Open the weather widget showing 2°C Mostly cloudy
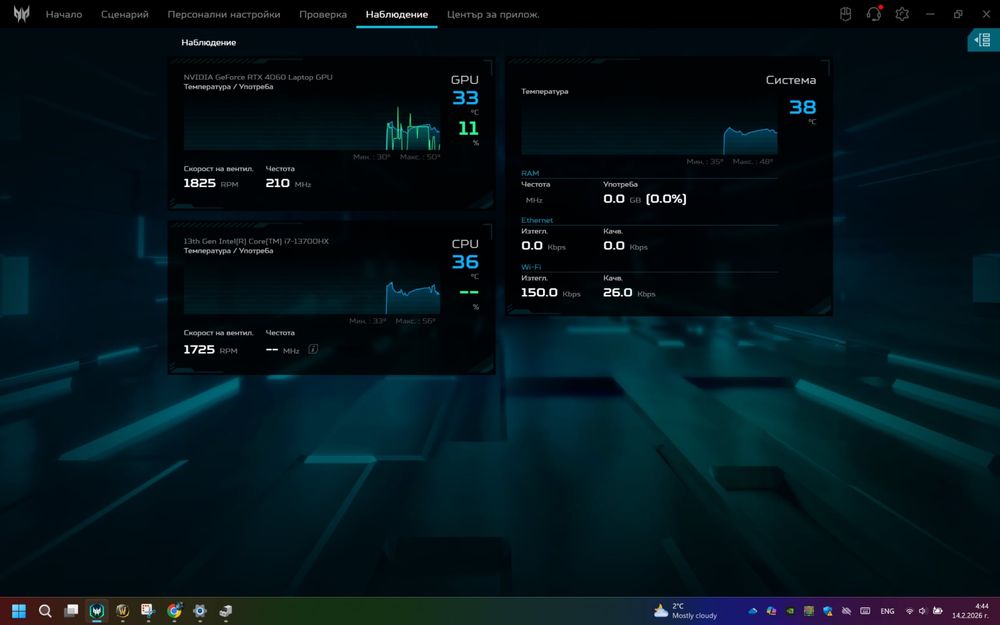 [x=686, y=611]
